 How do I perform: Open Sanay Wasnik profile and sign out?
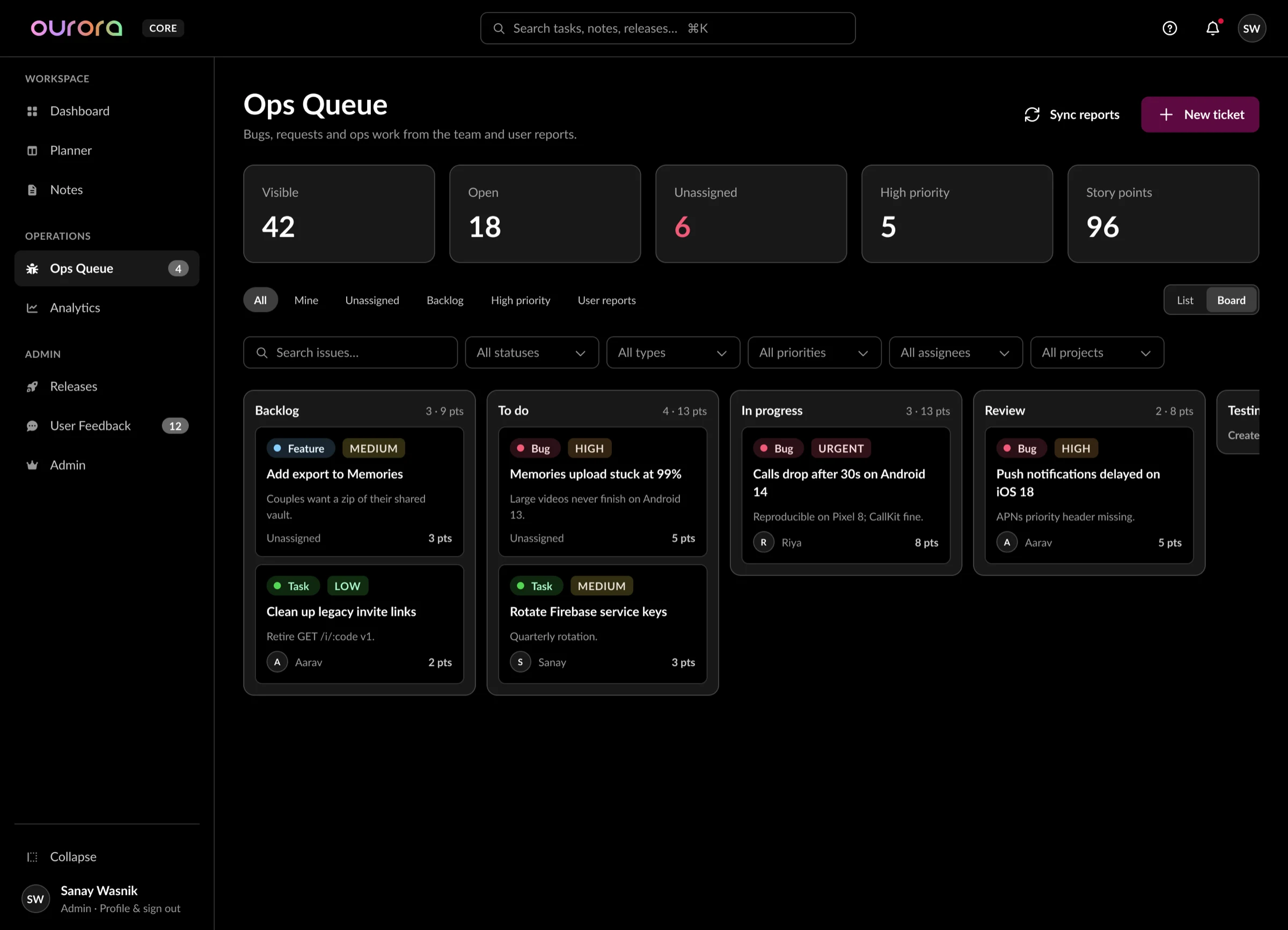point(107,899)
